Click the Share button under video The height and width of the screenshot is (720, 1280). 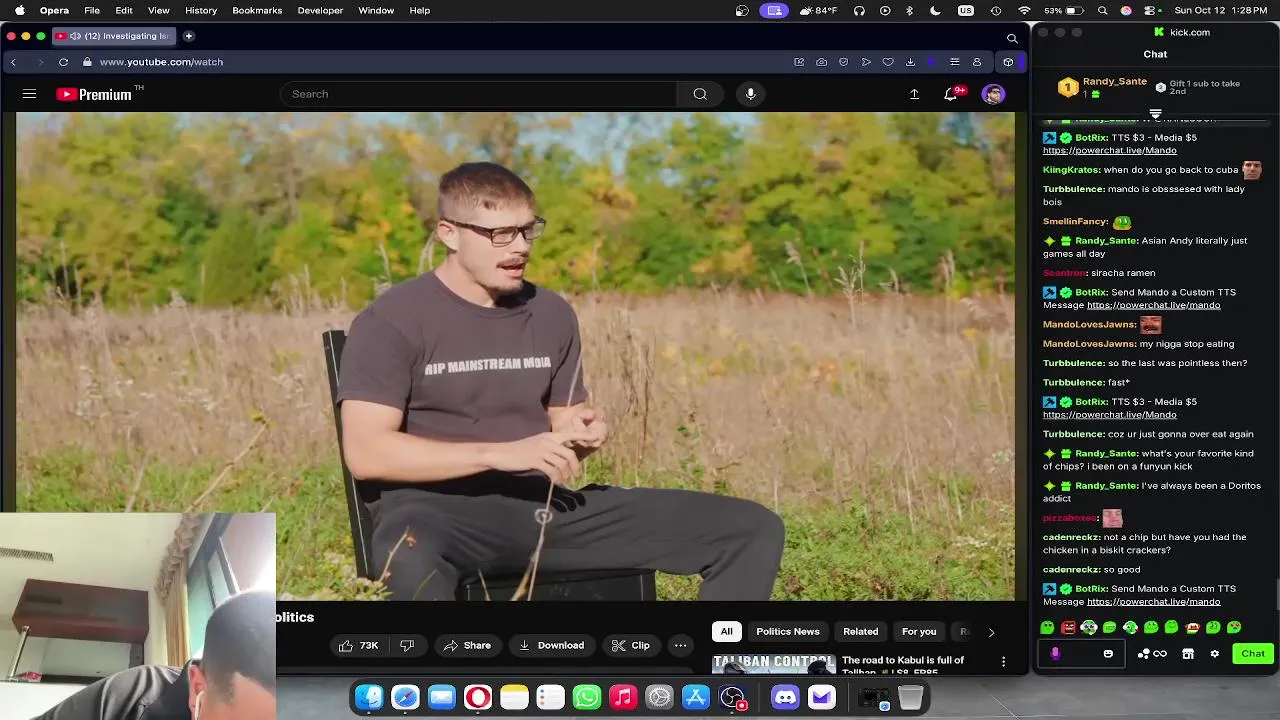point(467,645)
